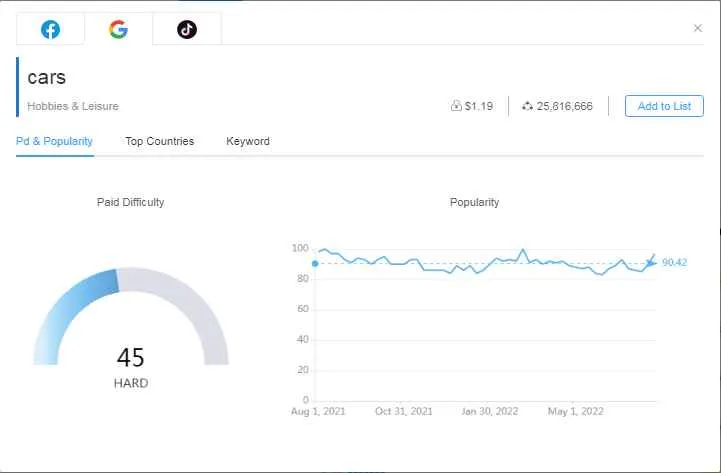Close the keyword details dialog
Image resolution: width=721 pixels, height=473 pixels.
698,28
